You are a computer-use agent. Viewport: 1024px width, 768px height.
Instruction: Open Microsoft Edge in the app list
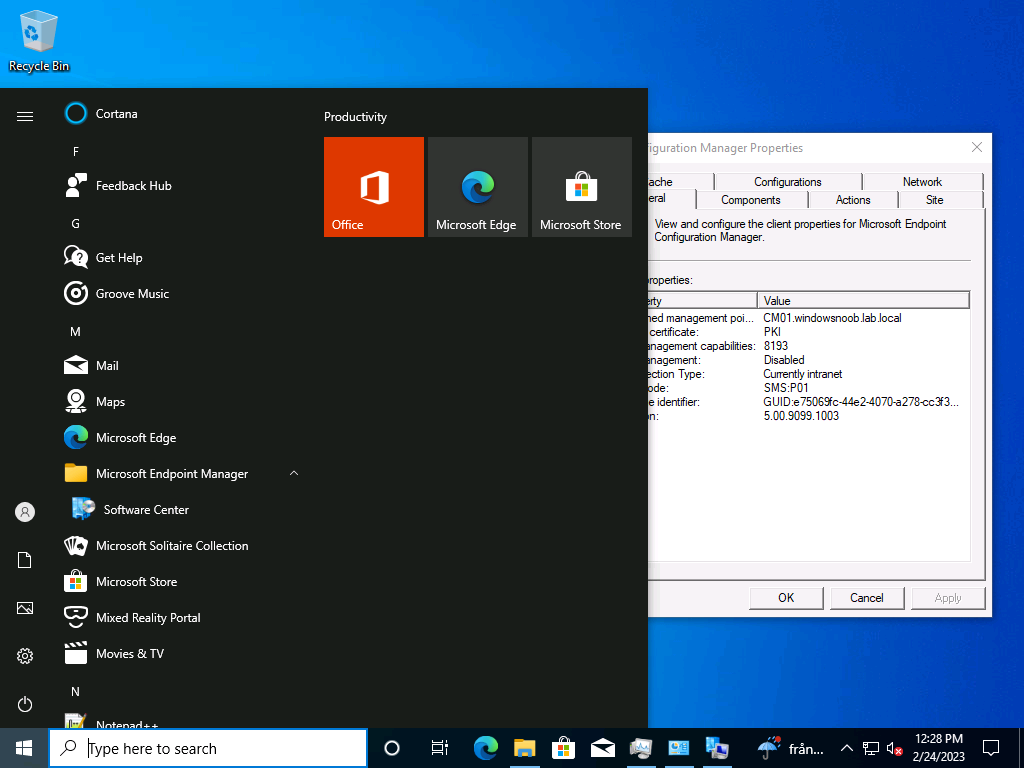point(183,438)
